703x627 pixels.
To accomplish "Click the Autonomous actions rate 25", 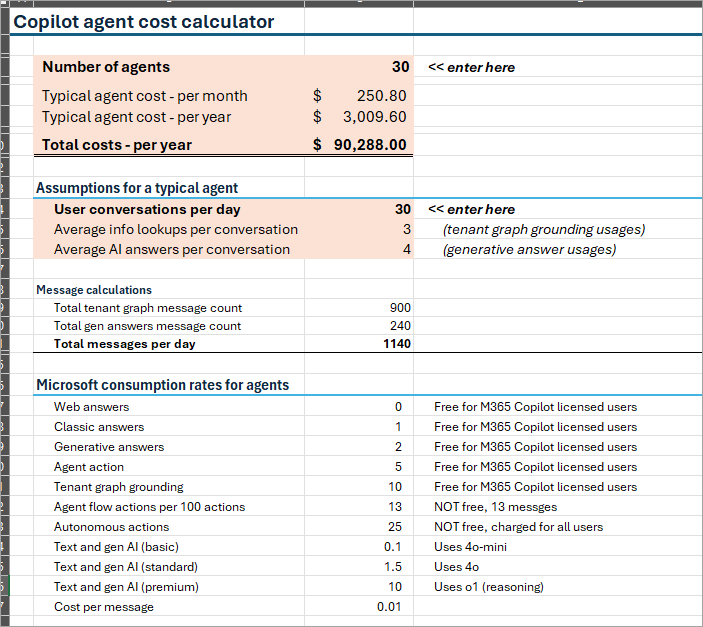I will click(x=395, y=527).
